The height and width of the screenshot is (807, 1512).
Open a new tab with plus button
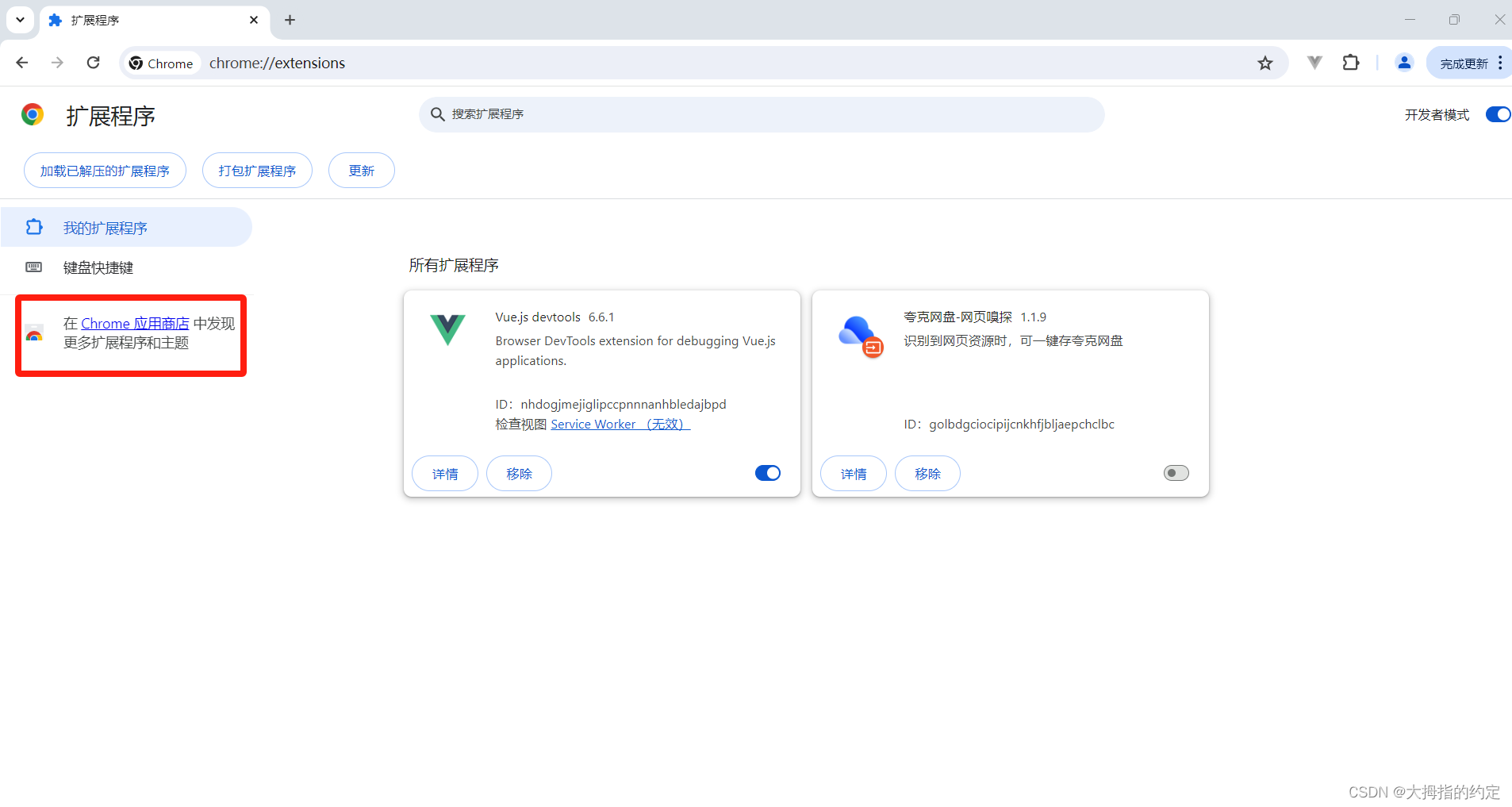pos(290,20)
